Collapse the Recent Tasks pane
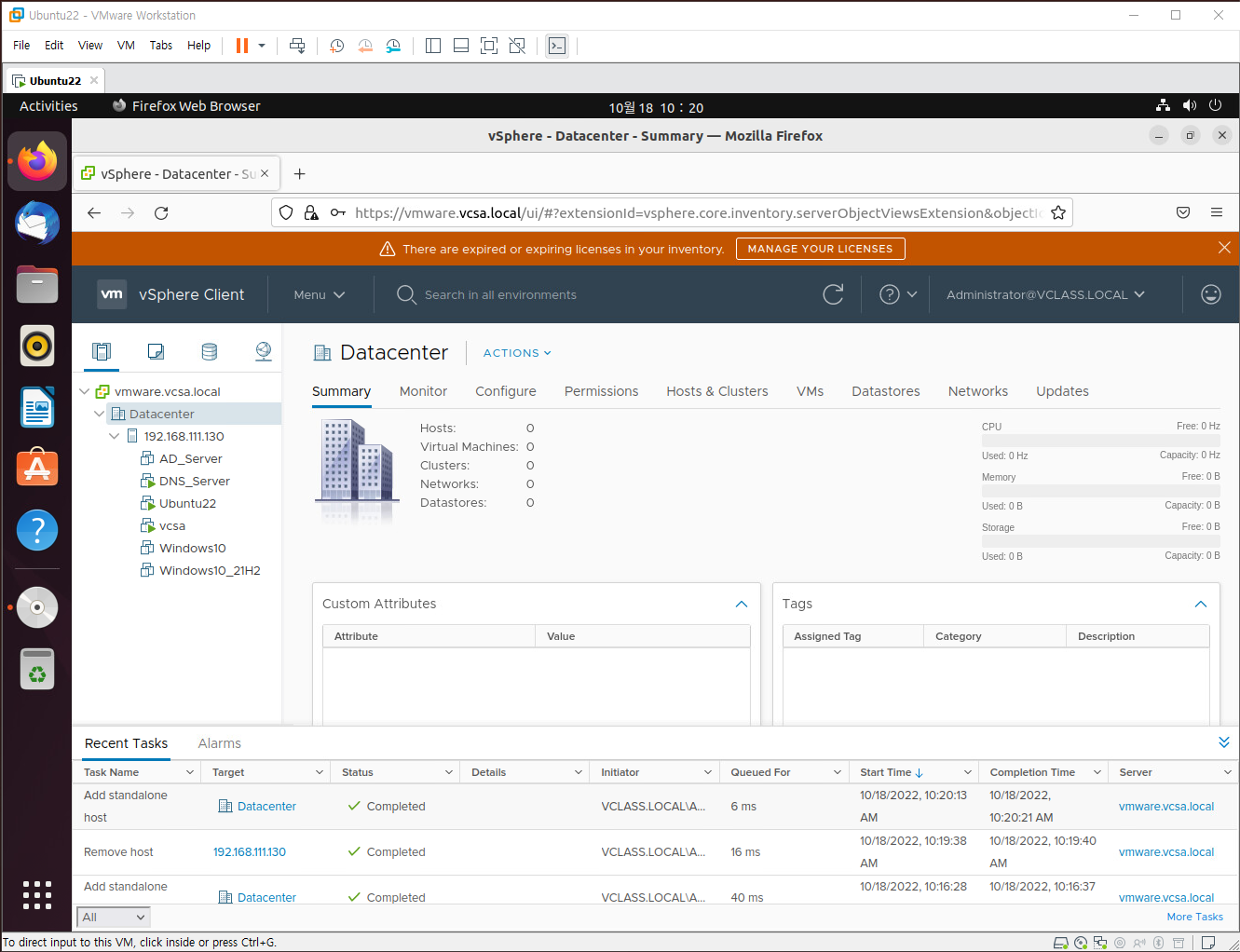The image size is (1240, 952). tap(1224, 742)
